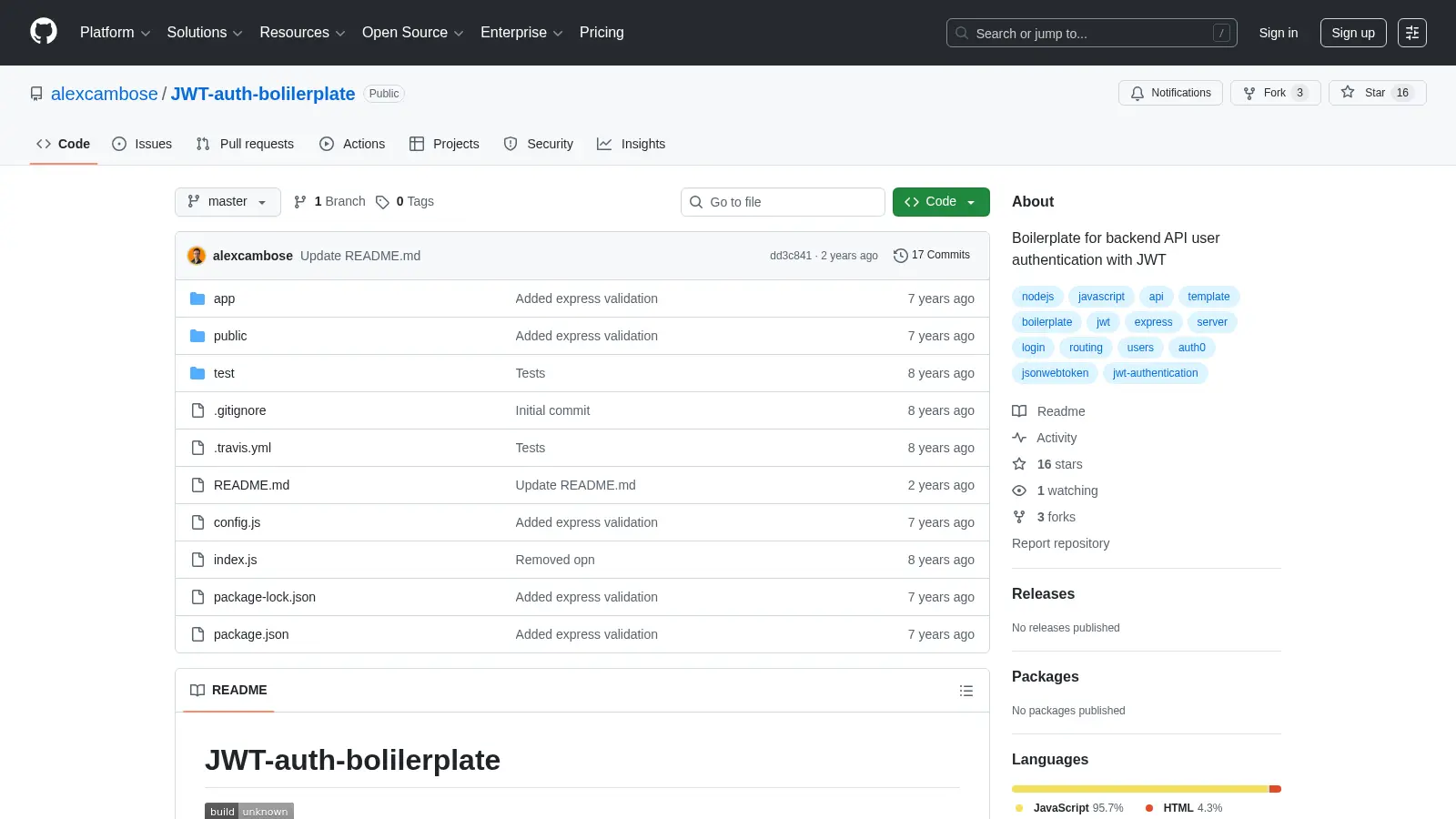
Task: Open the master branch dropdown
Action: (x=227, y=202)
